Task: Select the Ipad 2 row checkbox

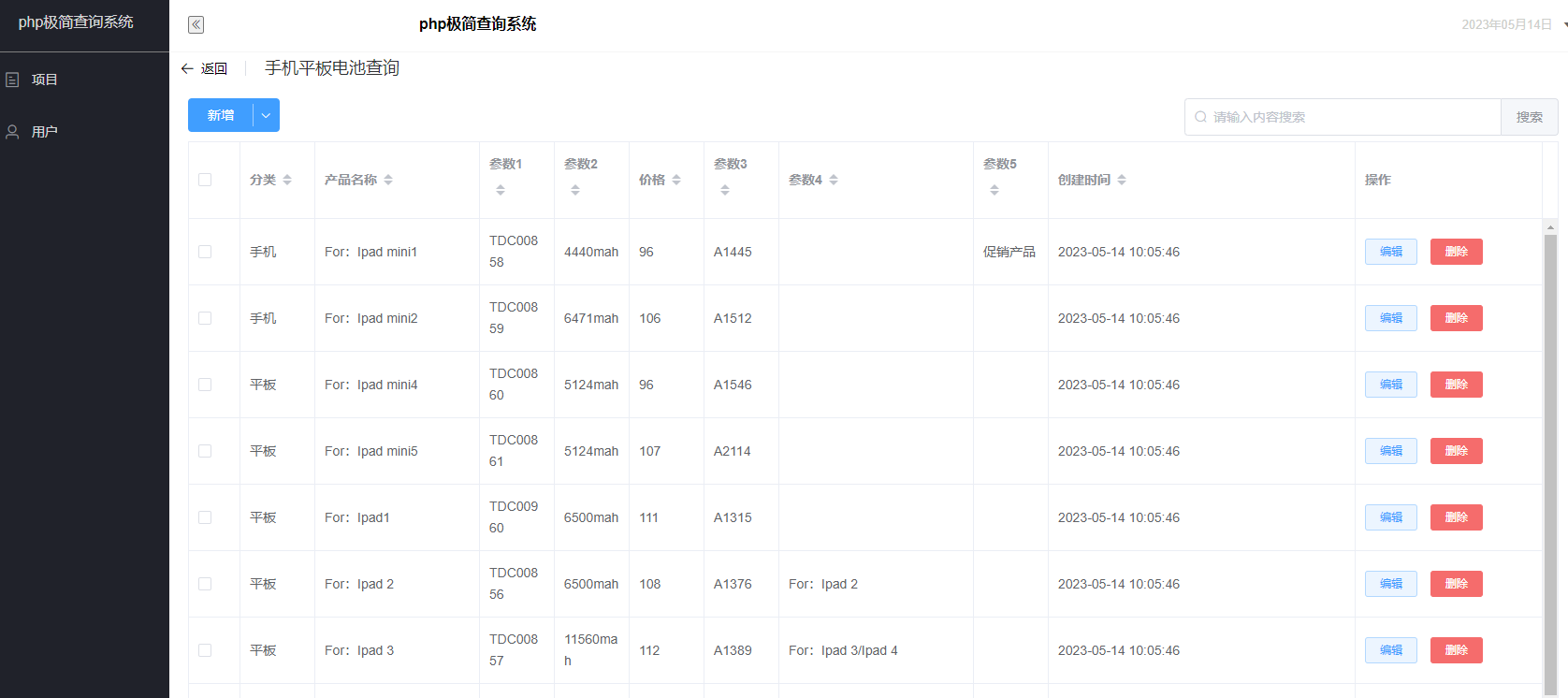Action: [x=205, y=584]
